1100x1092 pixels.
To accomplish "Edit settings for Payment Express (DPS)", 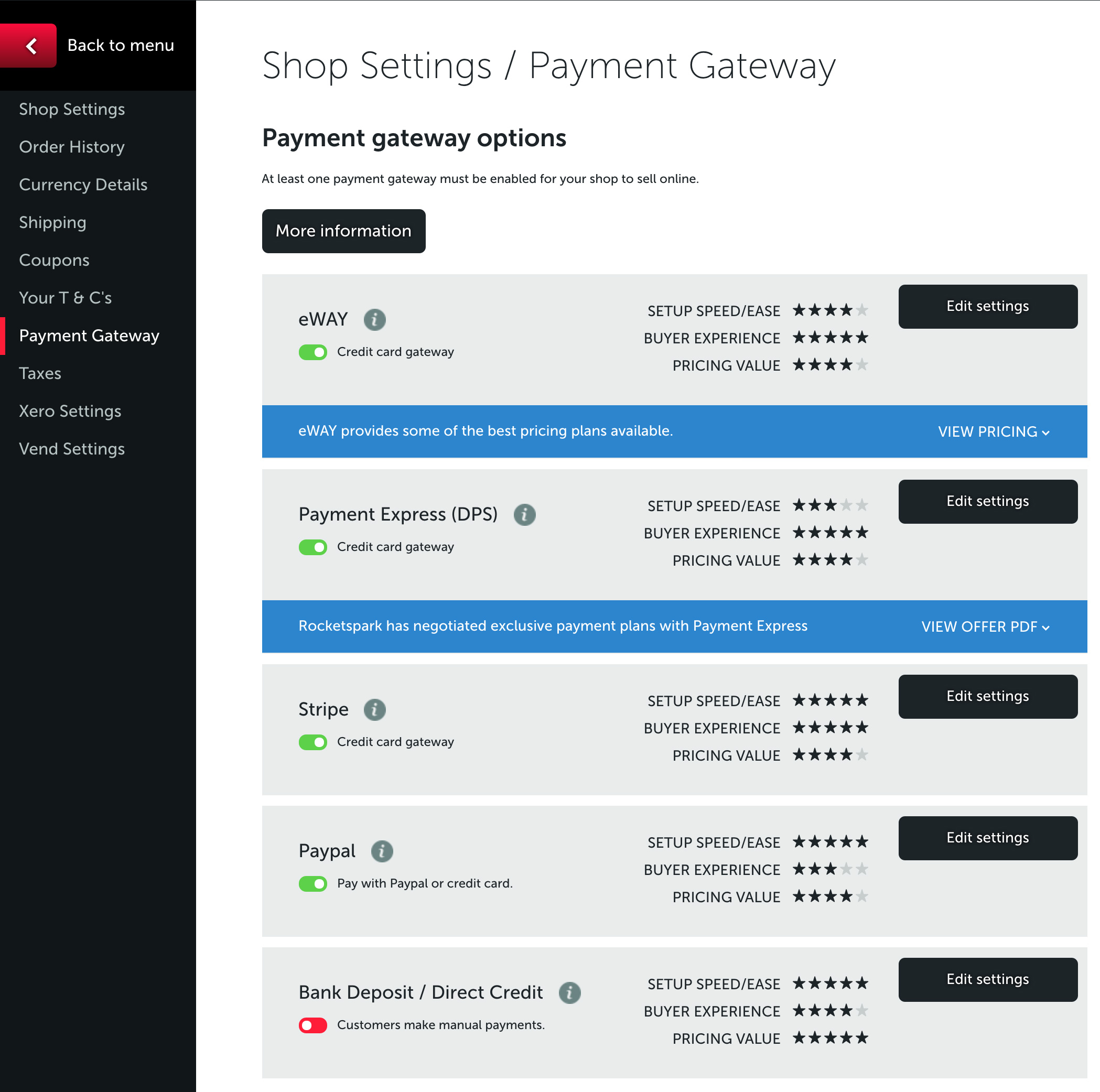I will pyautogui.click(x=988, y=502).
